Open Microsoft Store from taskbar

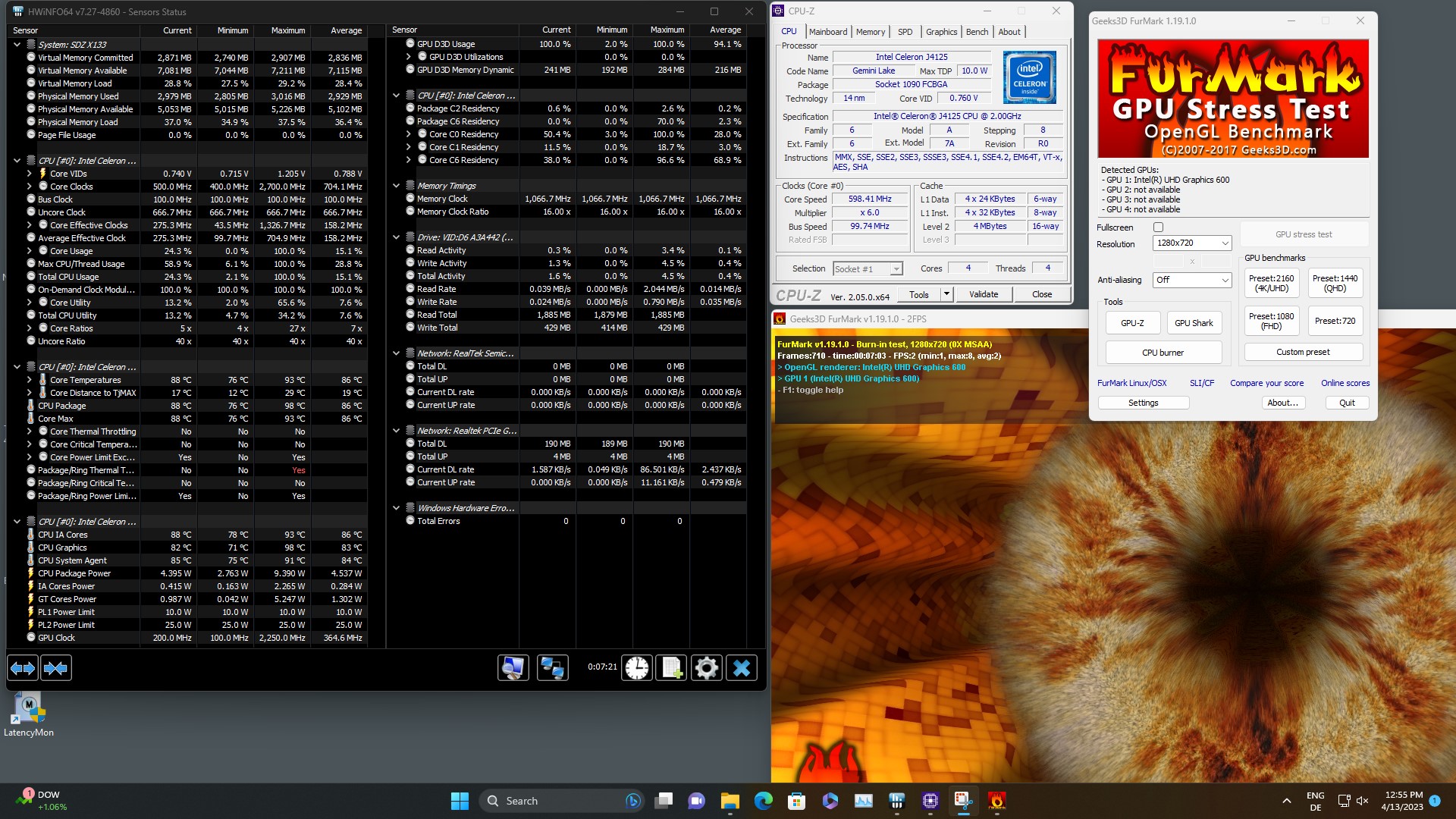click(796, 801)
